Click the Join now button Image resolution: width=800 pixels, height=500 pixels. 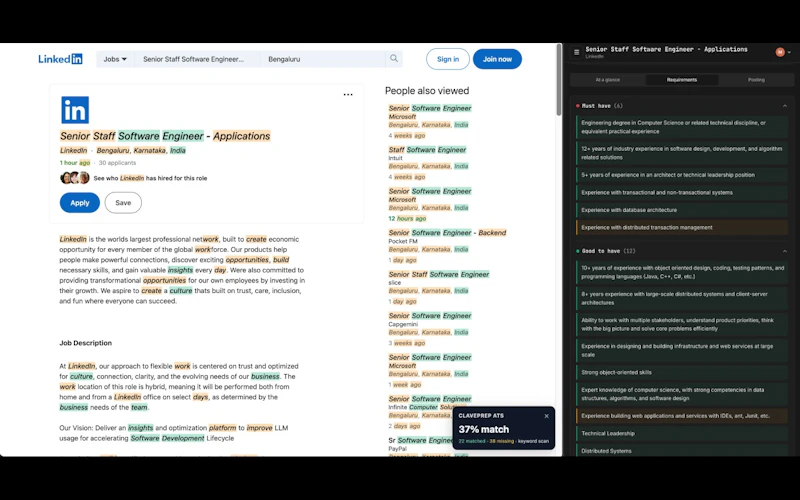(x=497, y=59)
